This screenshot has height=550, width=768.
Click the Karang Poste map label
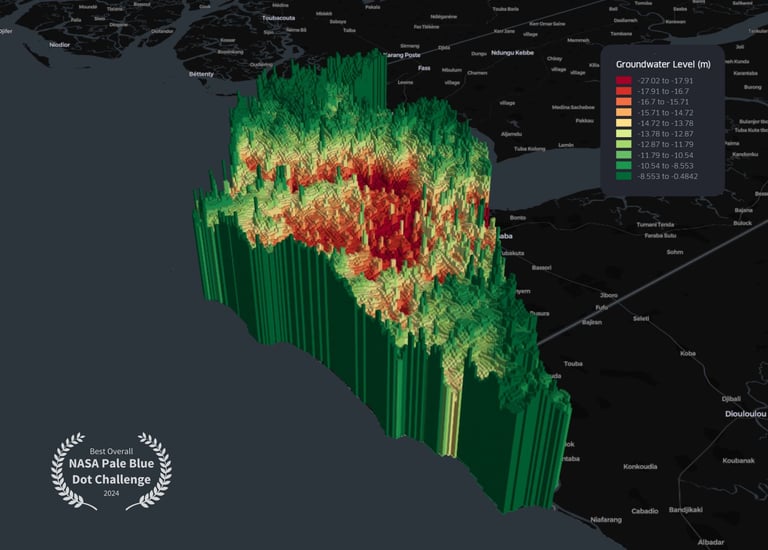[403, 55]
